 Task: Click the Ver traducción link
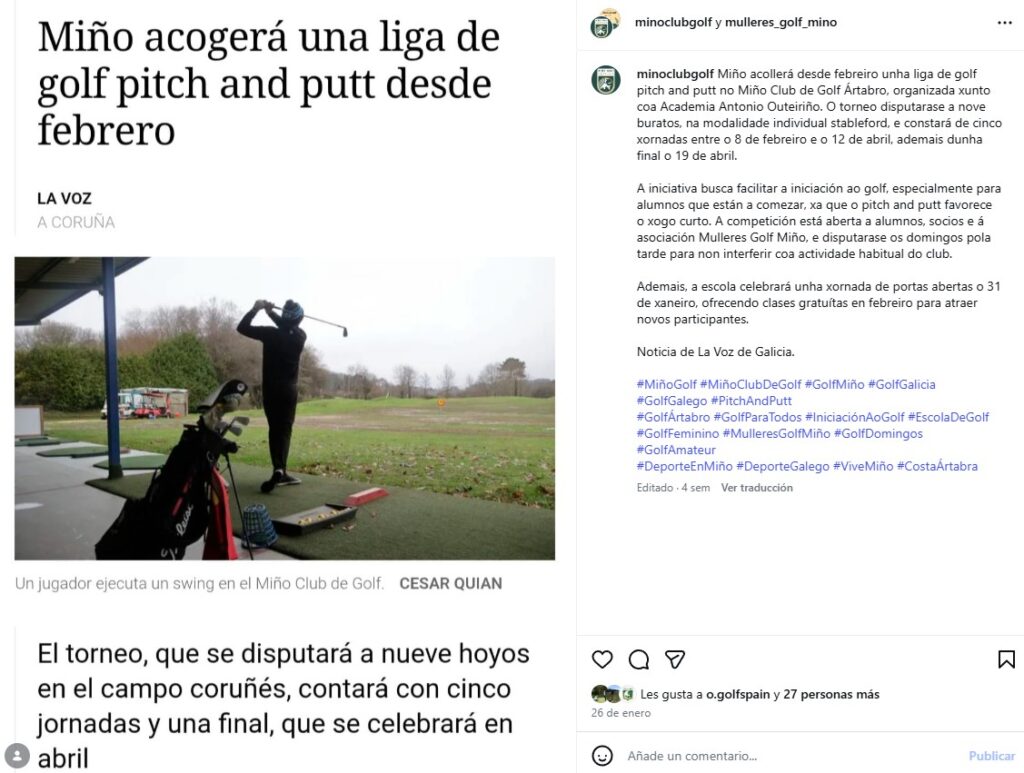(x=756, y=488)
